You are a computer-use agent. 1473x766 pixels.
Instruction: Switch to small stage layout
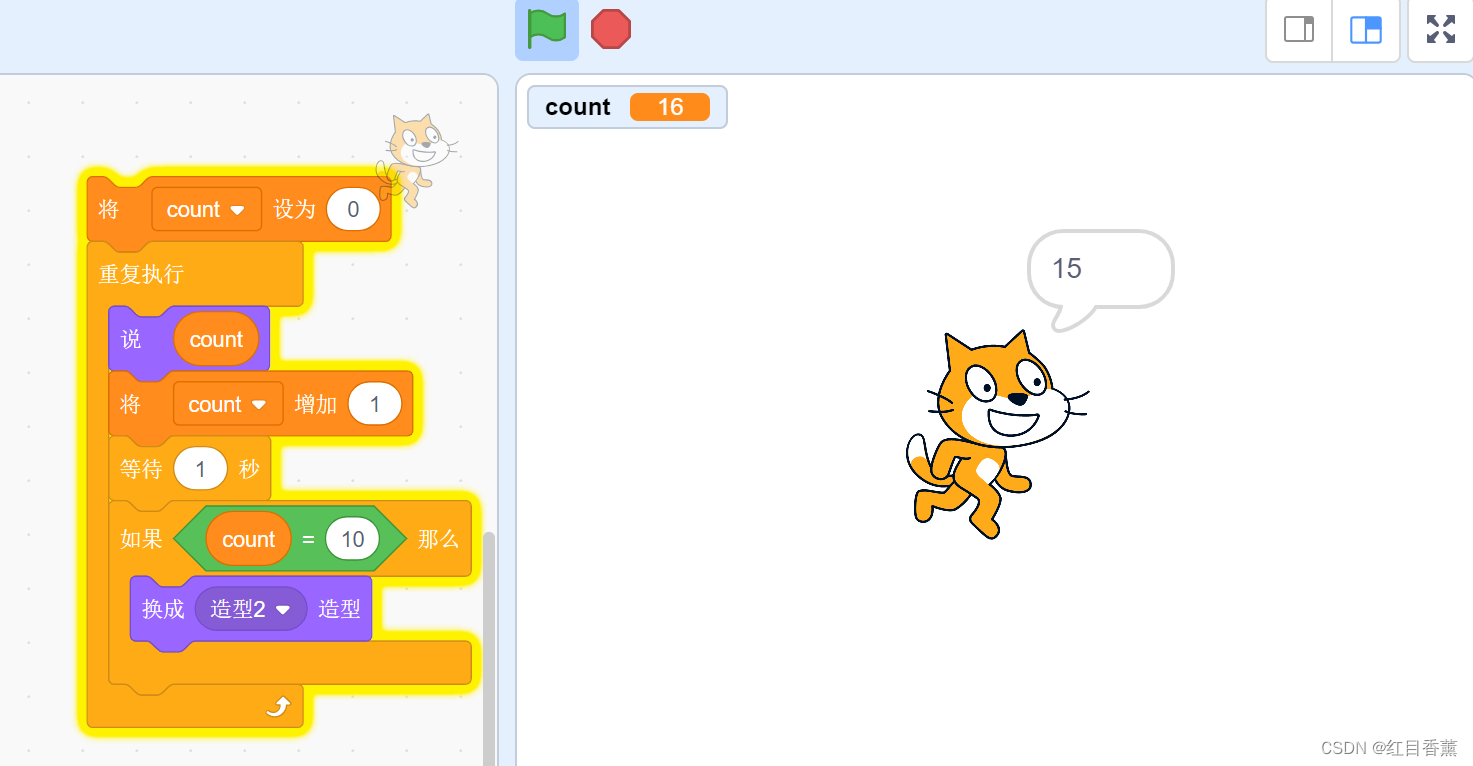[1299, 30]
